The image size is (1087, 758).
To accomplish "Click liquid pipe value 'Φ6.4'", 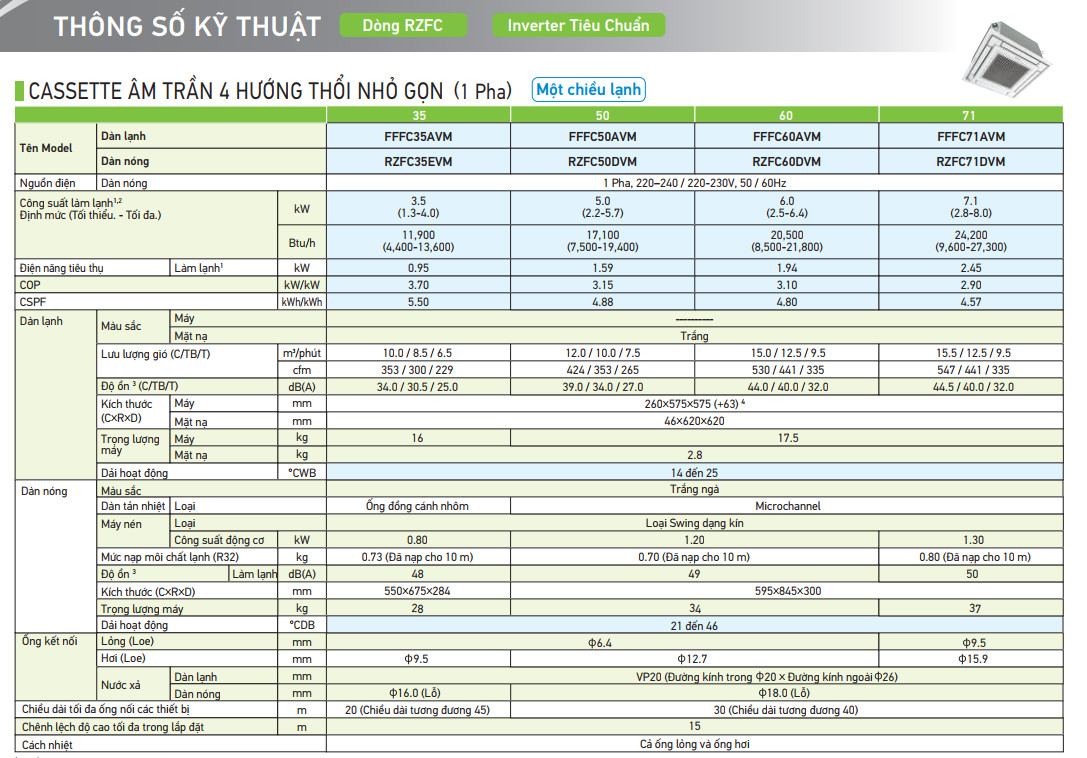I will pos(600,643).
